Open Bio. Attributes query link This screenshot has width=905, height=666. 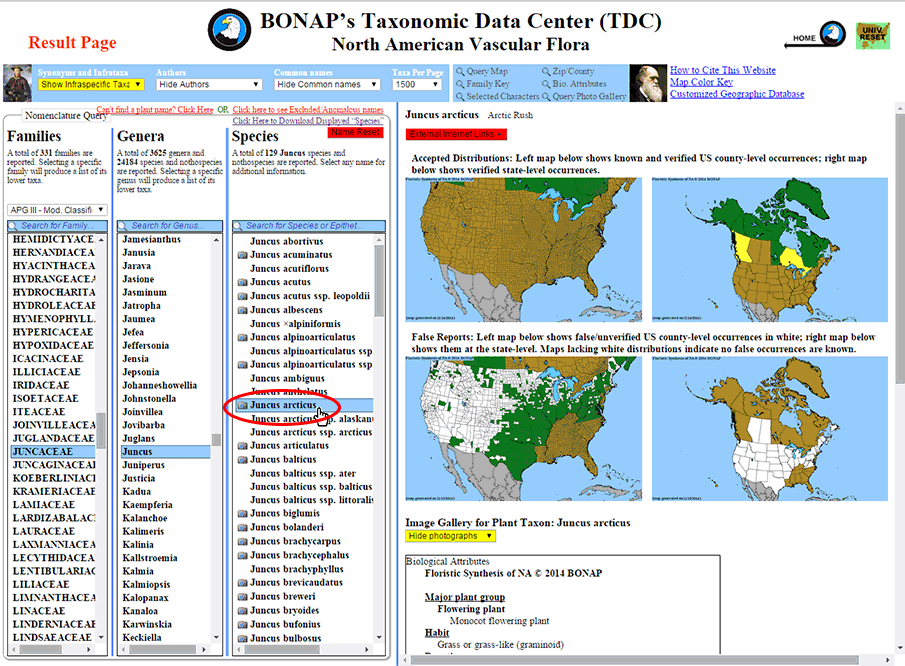574,84
